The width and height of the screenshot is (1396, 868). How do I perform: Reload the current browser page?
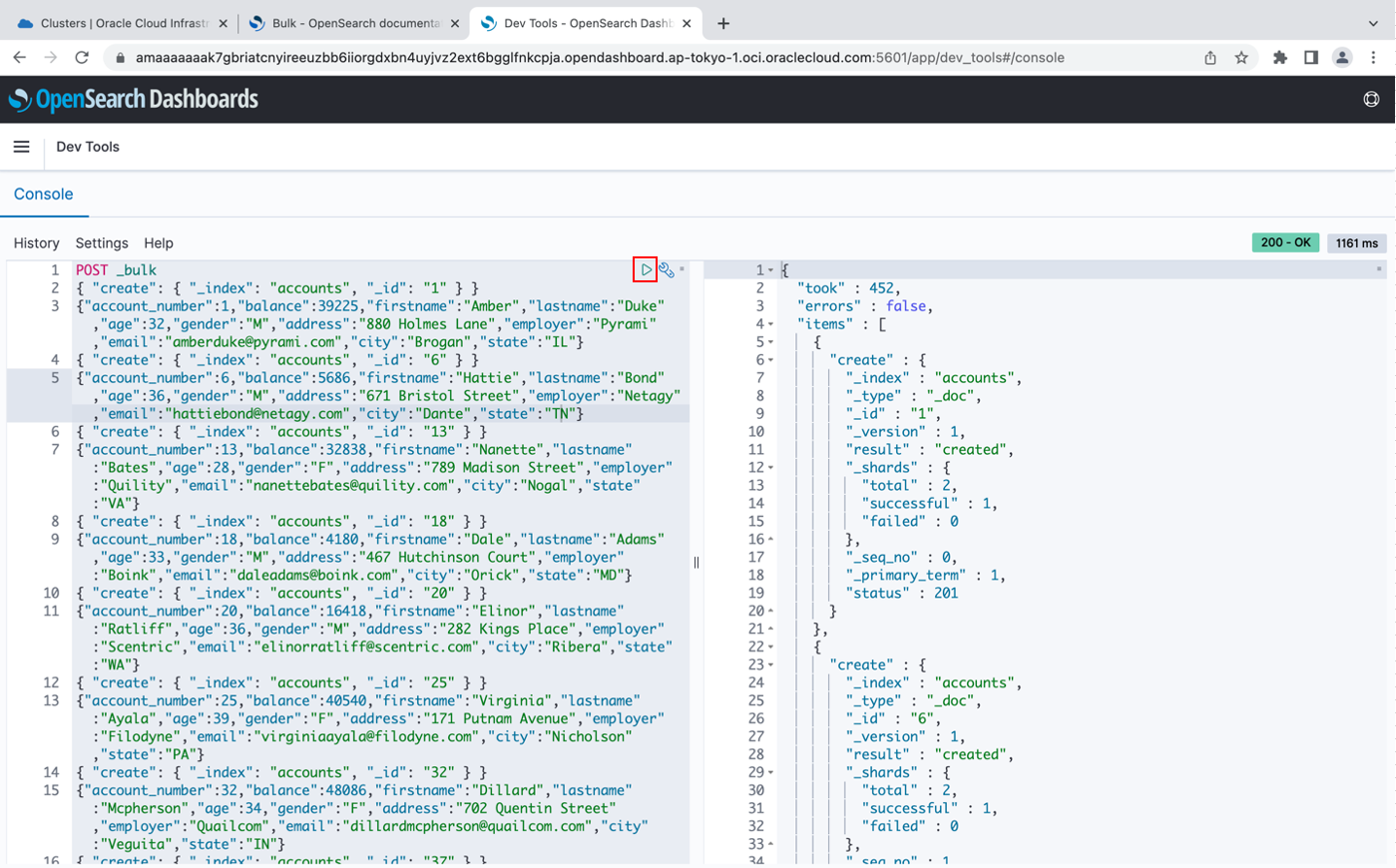82,58
